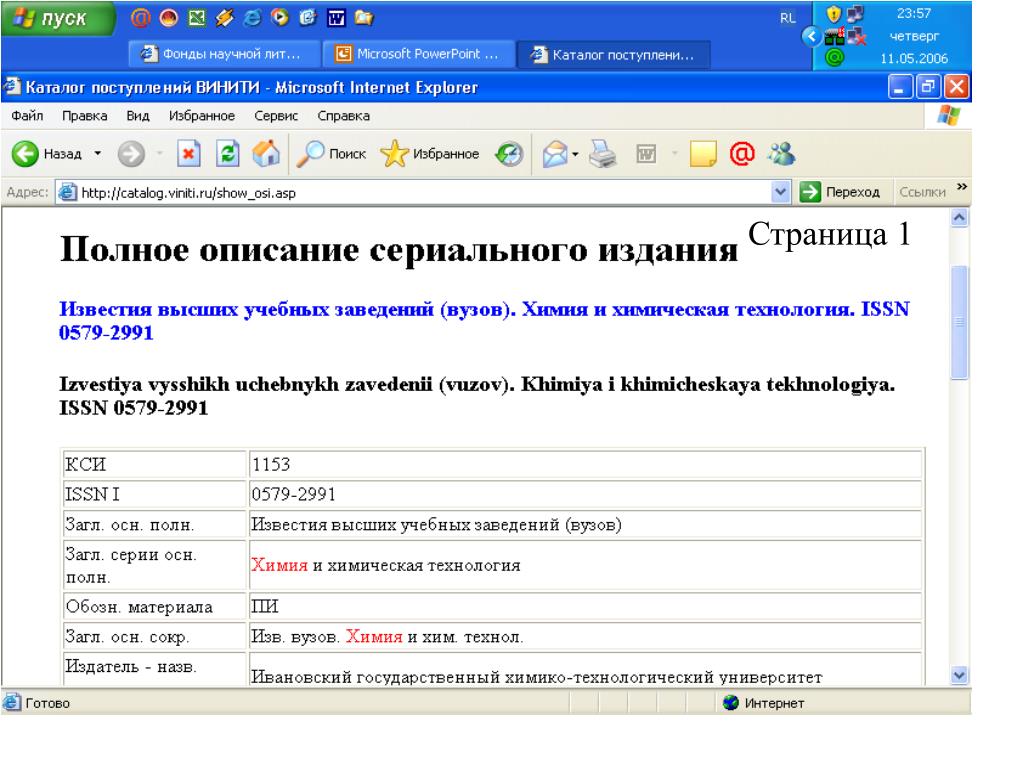
Task: Expand the Mail button dropdown arrow
Action: pos(575,155)
